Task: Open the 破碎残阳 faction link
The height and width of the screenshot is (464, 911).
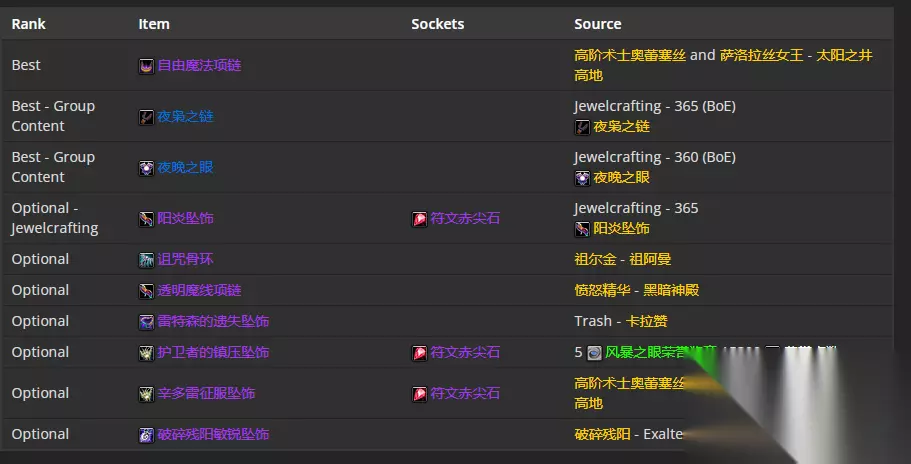Action: pos(602,434)
